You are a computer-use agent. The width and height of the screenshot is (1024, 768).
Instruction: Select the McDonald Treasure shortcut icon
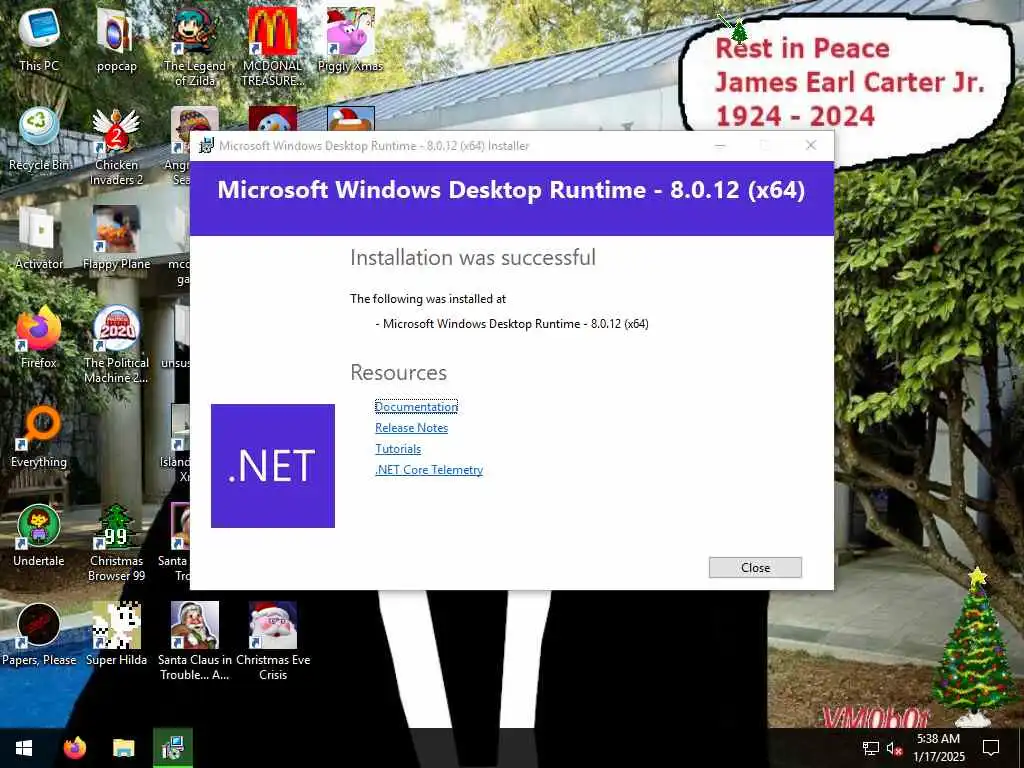[272, 46]
